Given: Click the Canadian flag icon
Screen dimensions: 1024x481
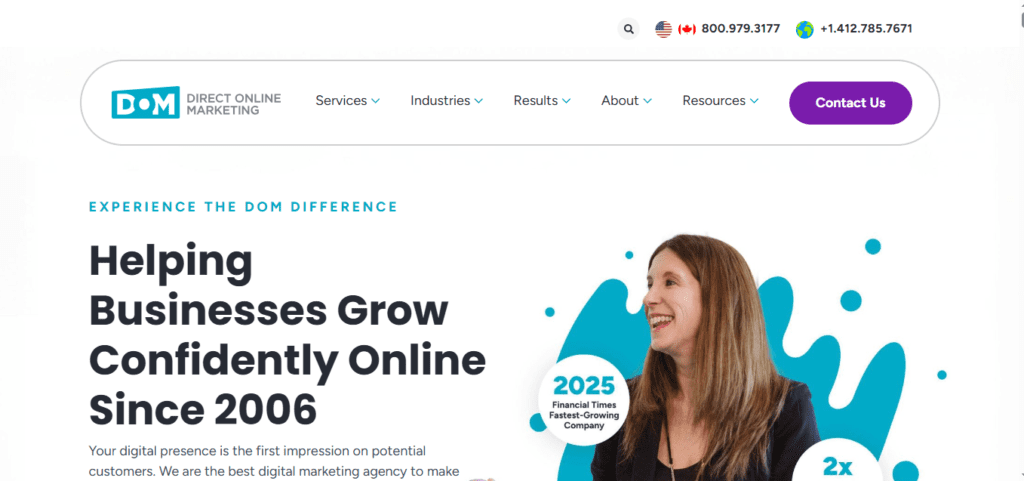Looking at the screenshot, I should click(687, 29).
